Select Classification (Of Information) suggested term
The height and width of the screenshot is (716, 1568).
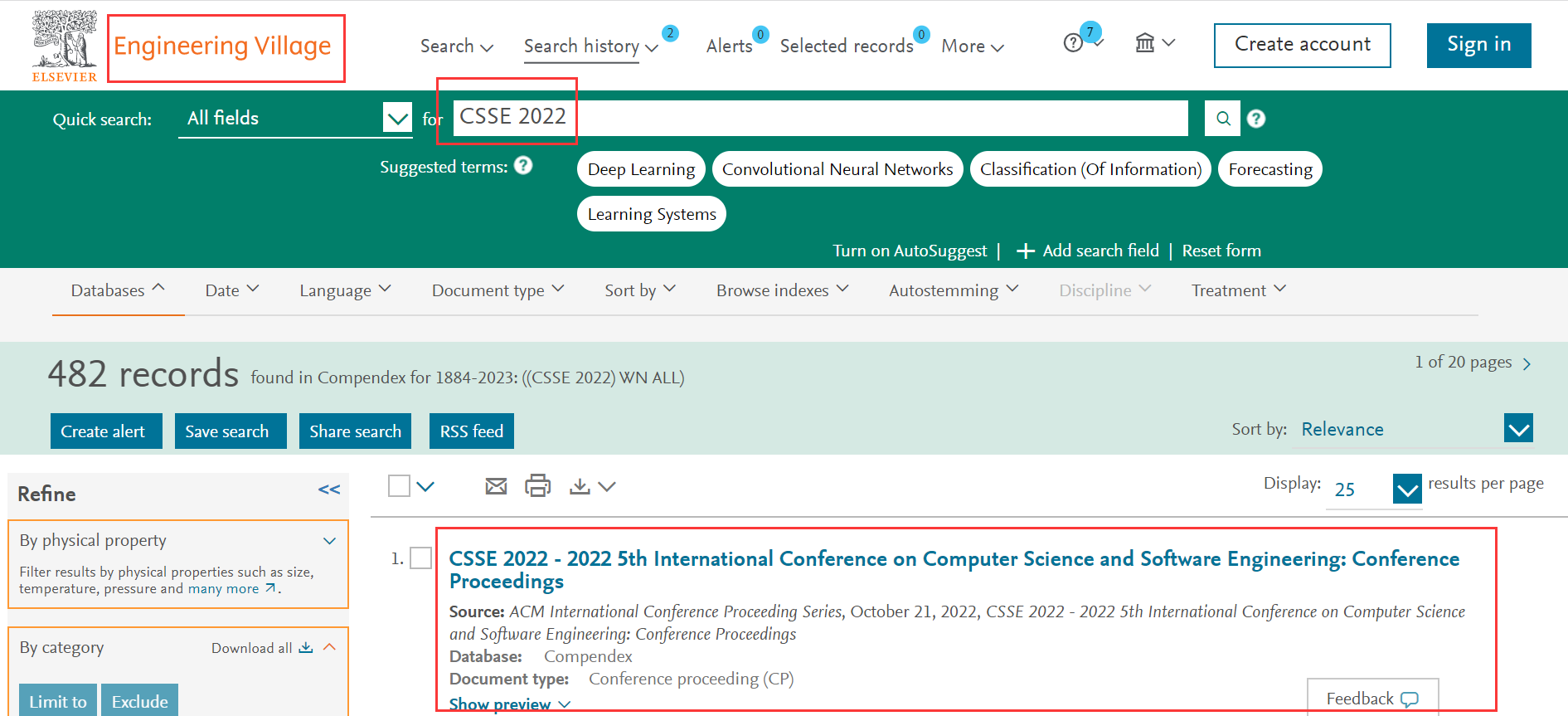click(1090, 169)
